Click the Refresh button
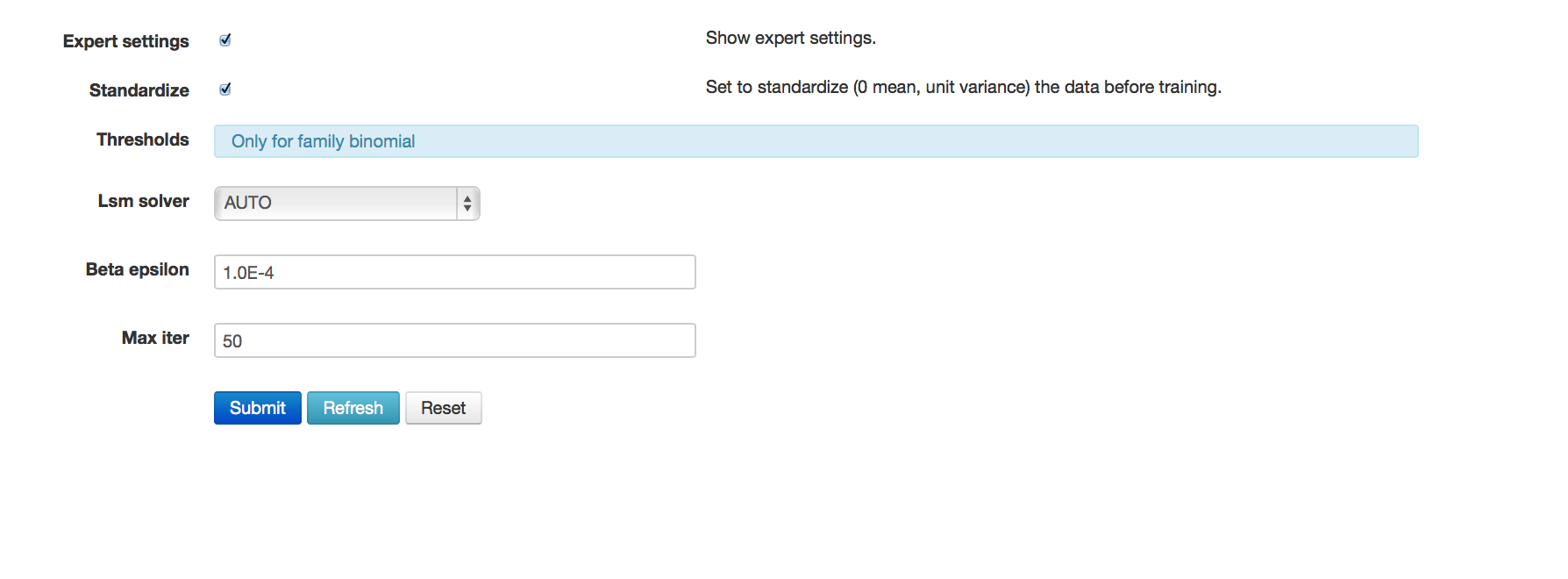 tap(353, 408)
